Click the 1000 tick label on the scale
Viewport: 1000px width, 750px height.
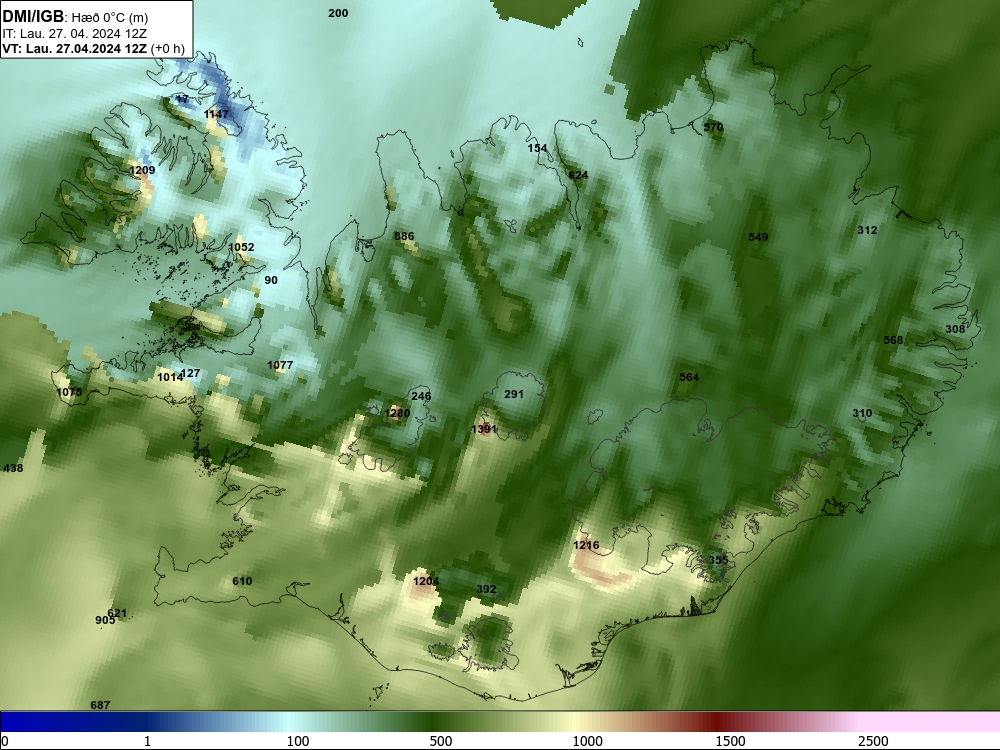[587, 741]
